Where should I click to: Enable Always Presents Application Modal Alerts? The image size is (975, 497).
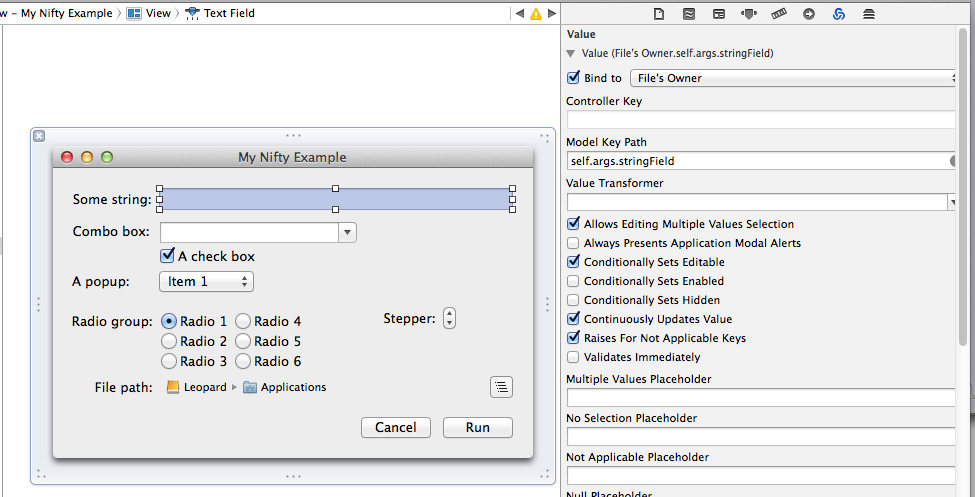click(x=573, y=243)
